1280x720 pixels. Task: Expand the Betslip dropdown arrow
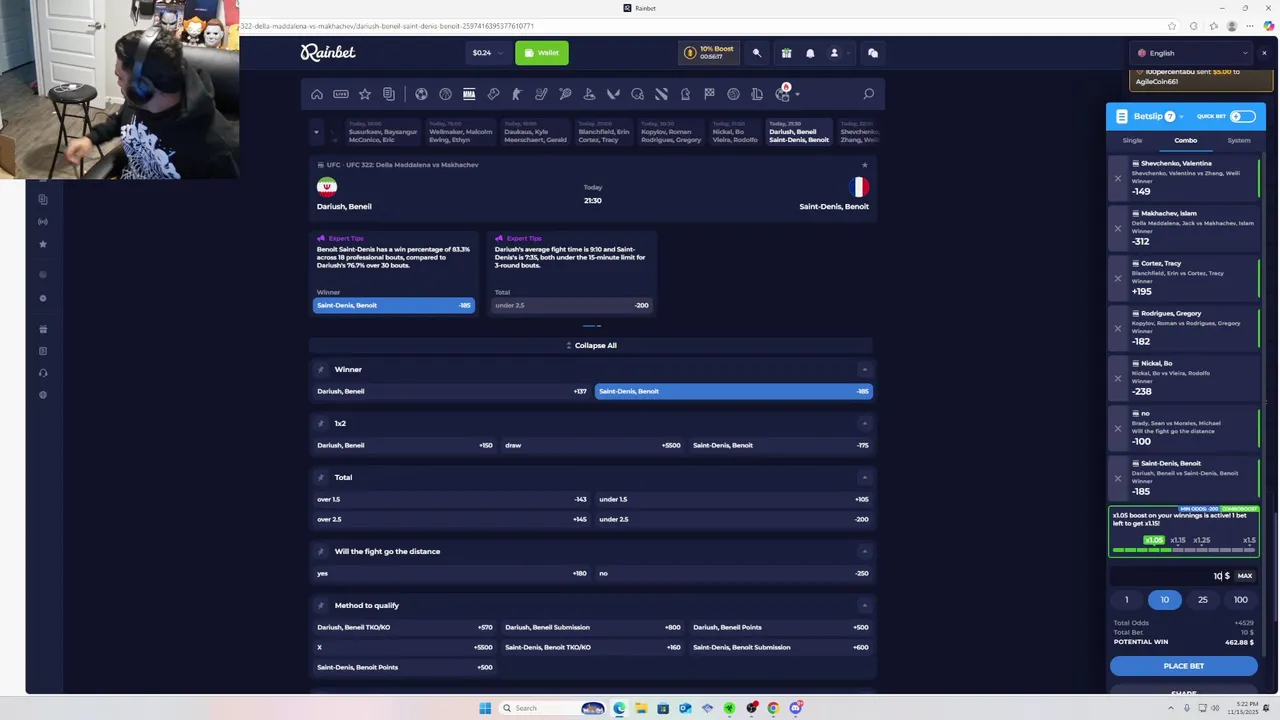[x=1181, y=117]
